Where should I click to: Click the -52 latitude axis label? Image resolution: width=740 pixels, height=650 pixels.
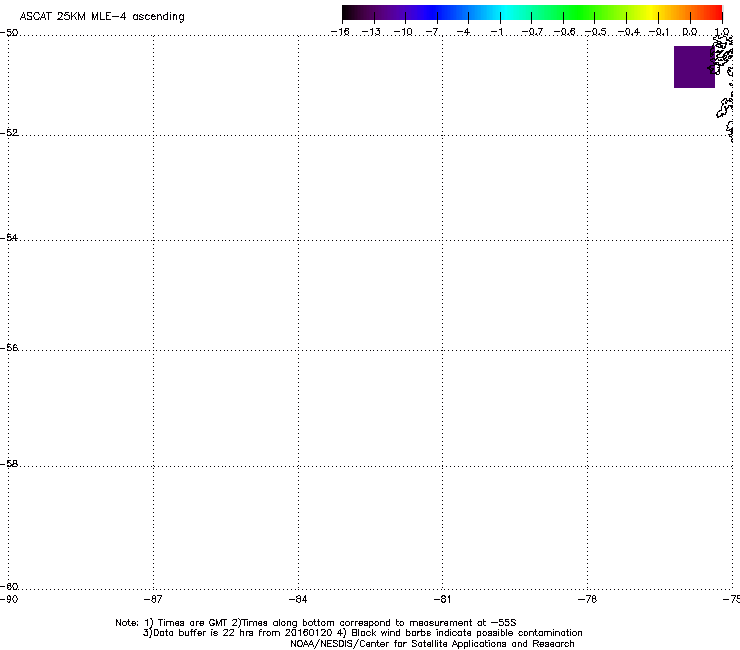(9, 133)
